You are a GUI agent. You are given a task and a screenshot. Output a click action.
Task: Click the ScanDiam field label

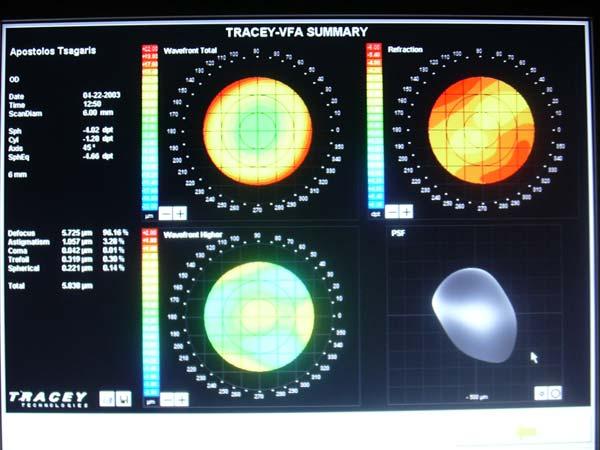tap(25, 114)
